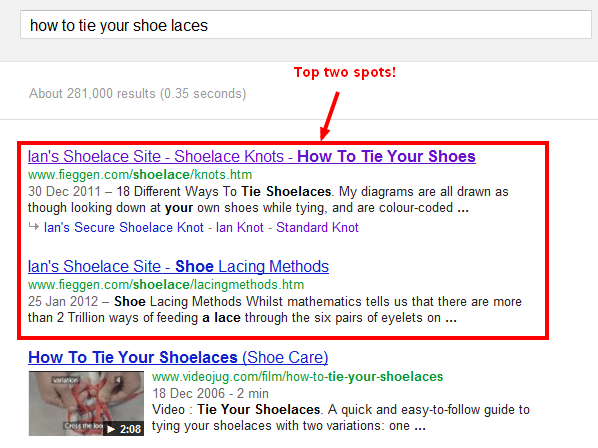Open Ian's Shoelace Site Shoe Lacing Methods result
Viewport: 598px width, 448px height.
(x=178, y=267)
